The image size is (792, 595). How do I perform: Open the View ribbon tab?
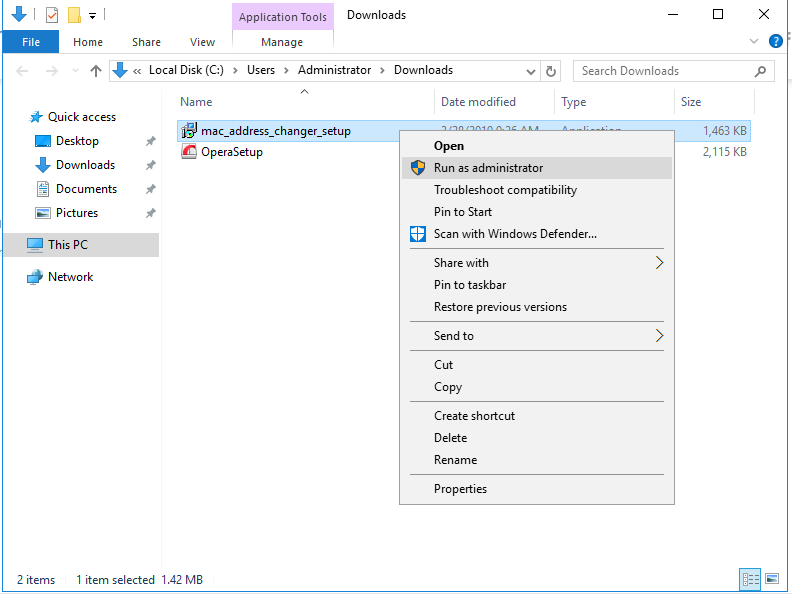pyautogui.click(x=202, y=42)
